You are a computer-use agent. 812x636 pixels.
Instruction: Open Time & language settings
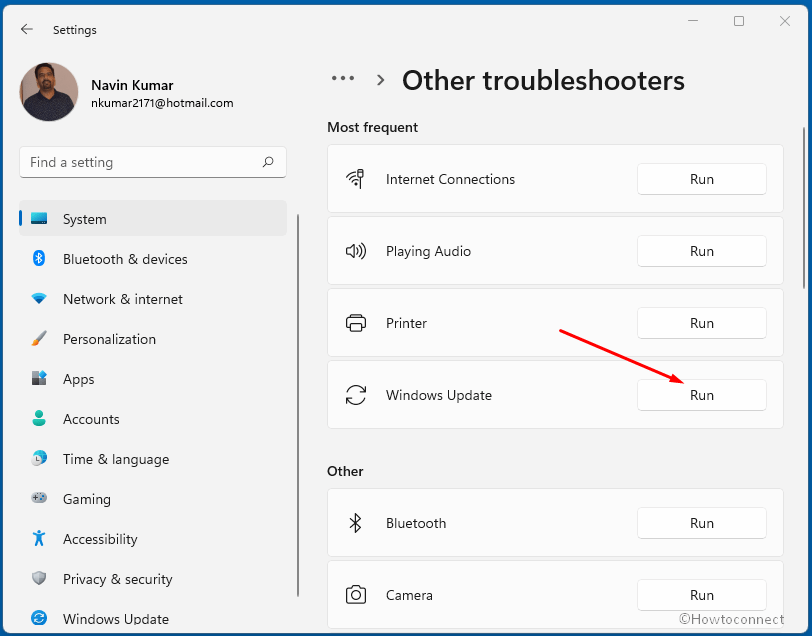153,459
